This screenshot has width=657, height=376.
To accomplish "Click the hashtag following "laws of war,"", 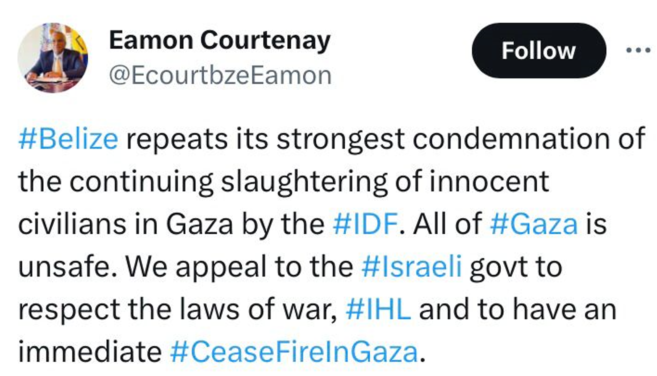I will point(378,309).
